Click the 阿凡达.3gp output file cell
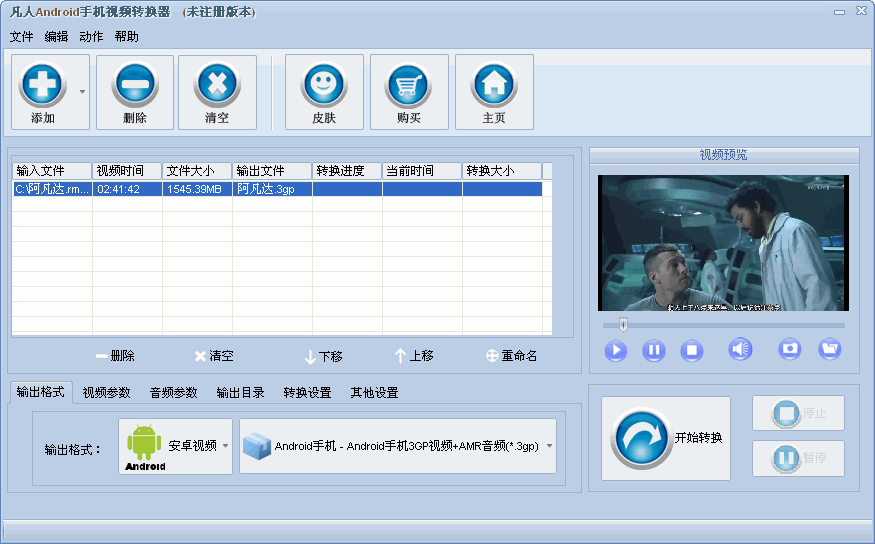This screenshot has width=875, height=544. point(272,189)
